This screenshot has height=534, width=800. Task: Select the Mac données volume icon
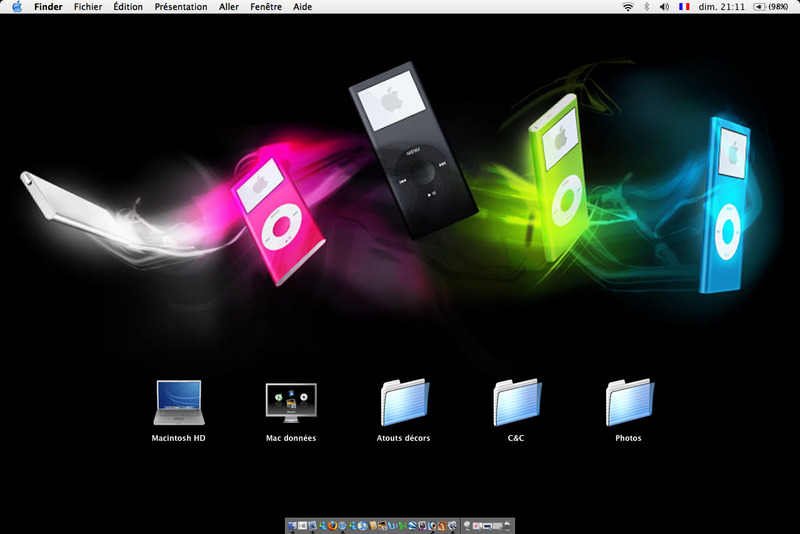pyautogui.click(x=291, y=403)
